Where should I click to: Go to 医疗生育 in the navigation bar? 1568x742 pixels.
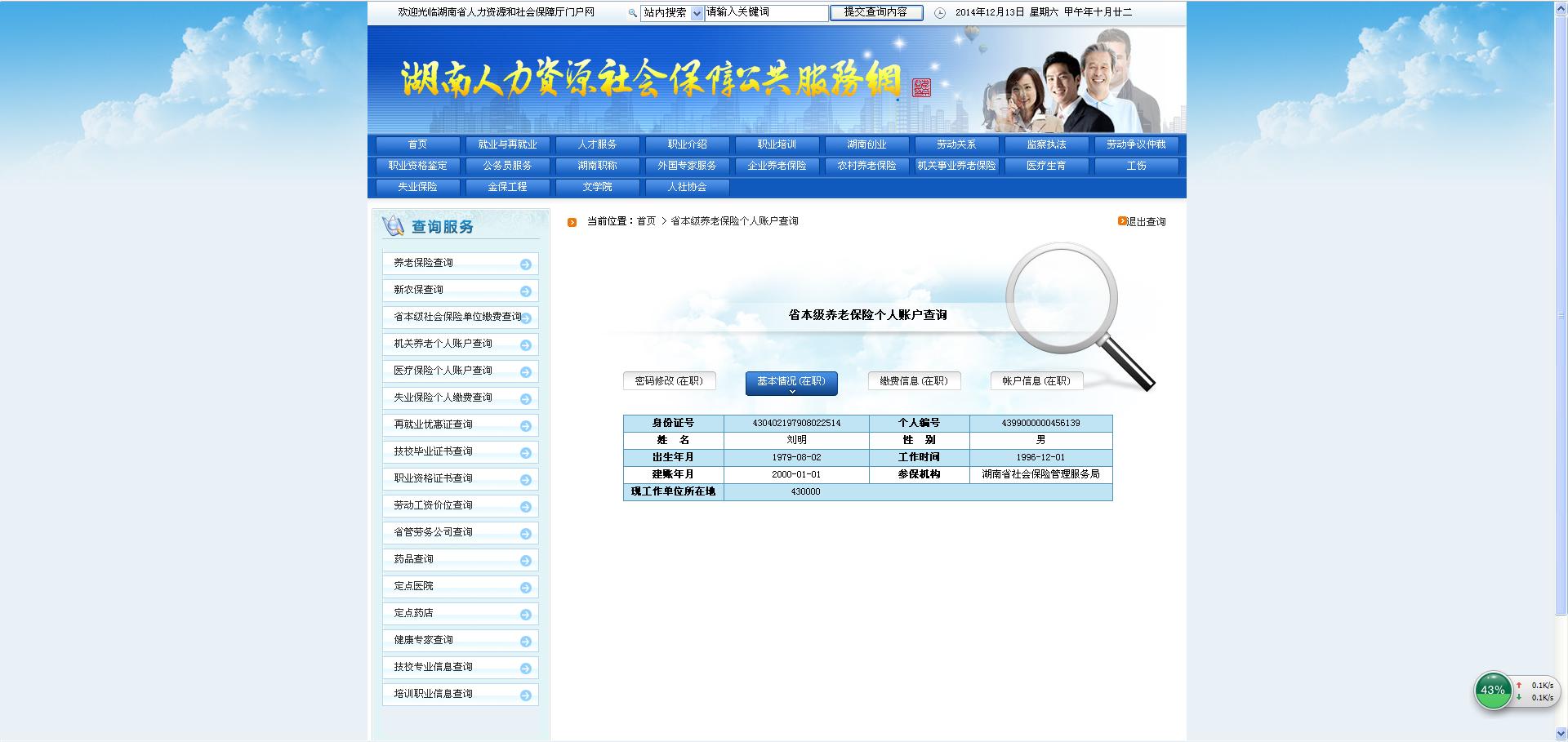click(x=1046, y=166)
